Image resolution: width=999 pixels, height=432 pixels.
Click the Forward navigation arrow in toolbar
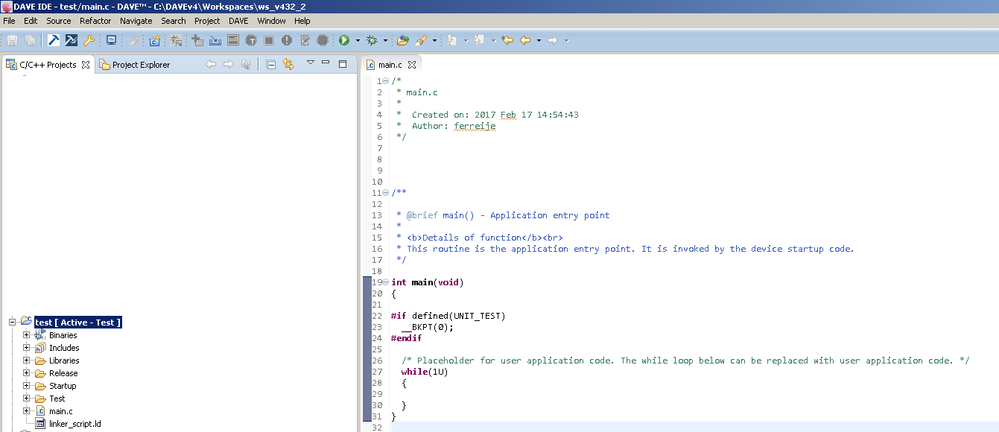click(x=552, y=40)
